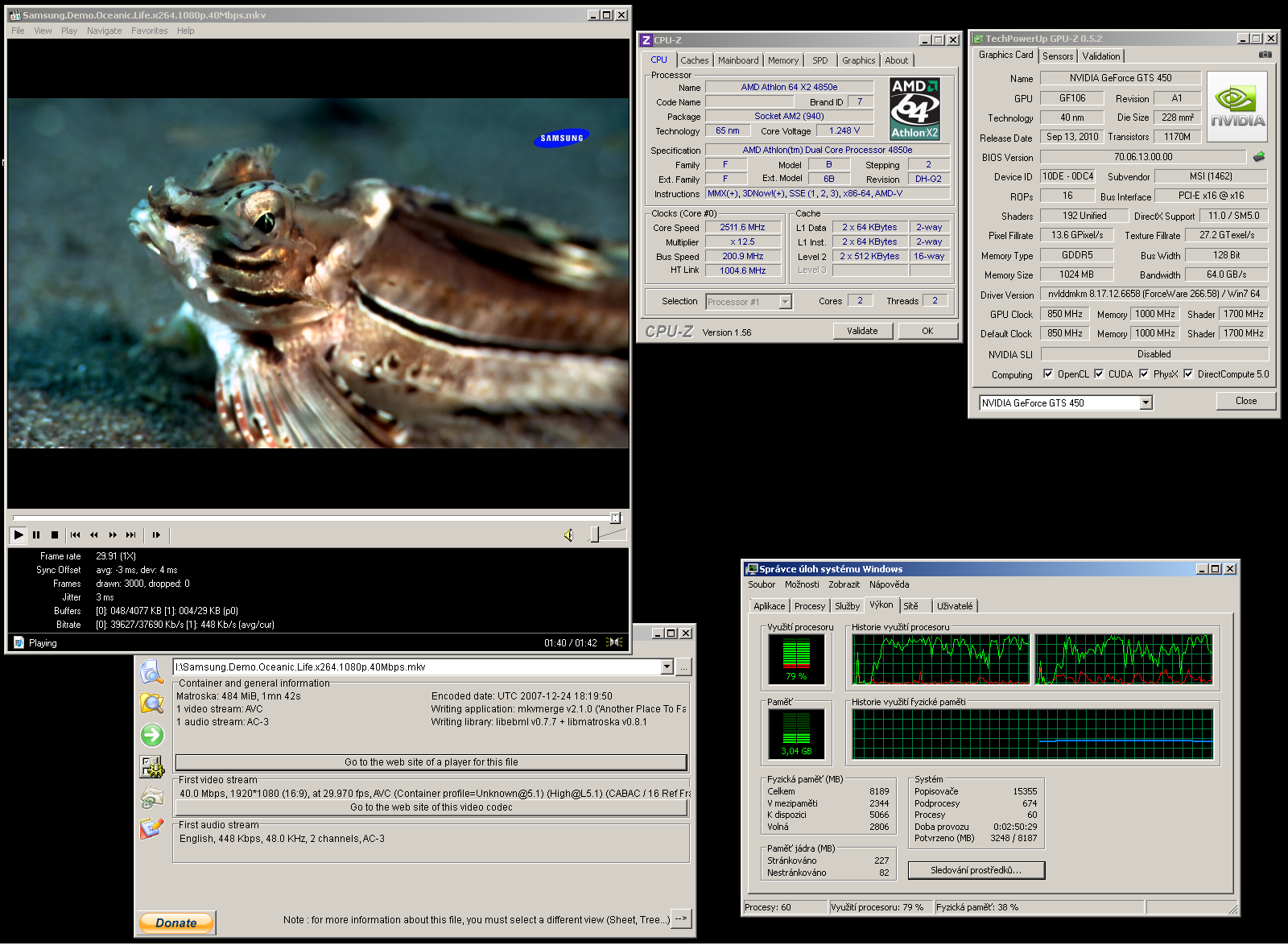Click the GPU-Z Name field 'NVIDIA GeForce GTS 450'
The width and height of the screenshot is (1288, 945).
click(x=1121, y=78)
